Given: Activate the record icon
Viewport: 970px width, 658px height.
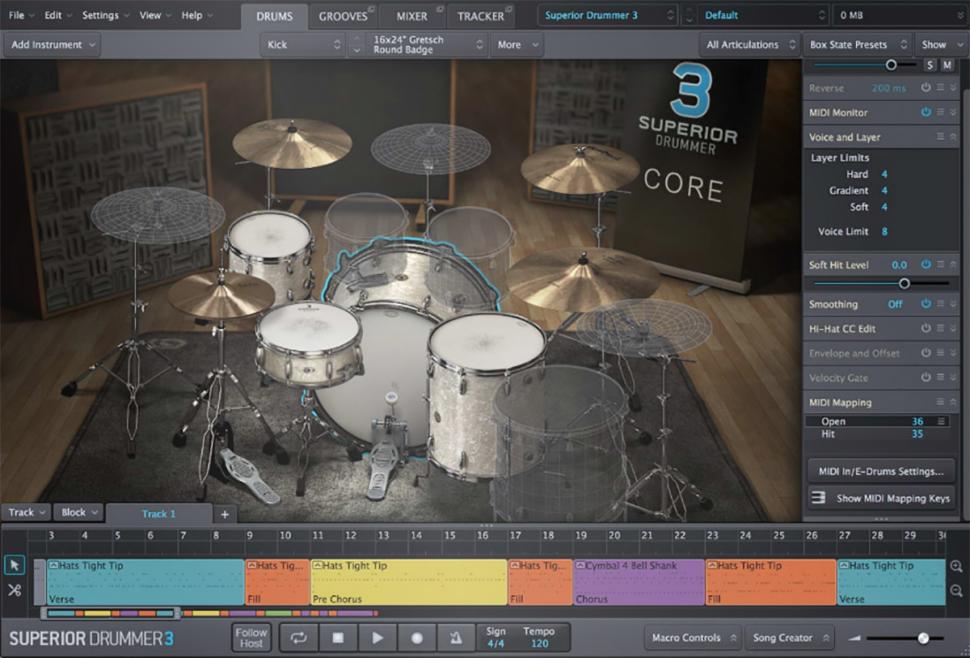Looking at the screenshot, I should coord(417,637).
